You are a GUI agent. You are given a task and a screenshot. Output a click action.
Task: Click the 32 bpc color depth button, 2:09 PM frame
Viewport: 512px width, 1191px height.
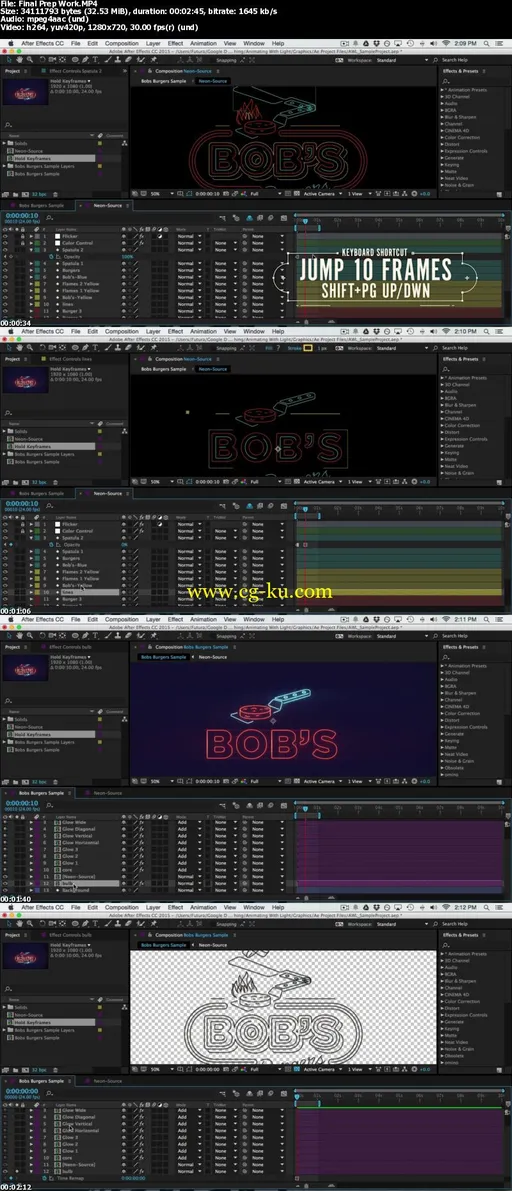[x=38, y=194]
